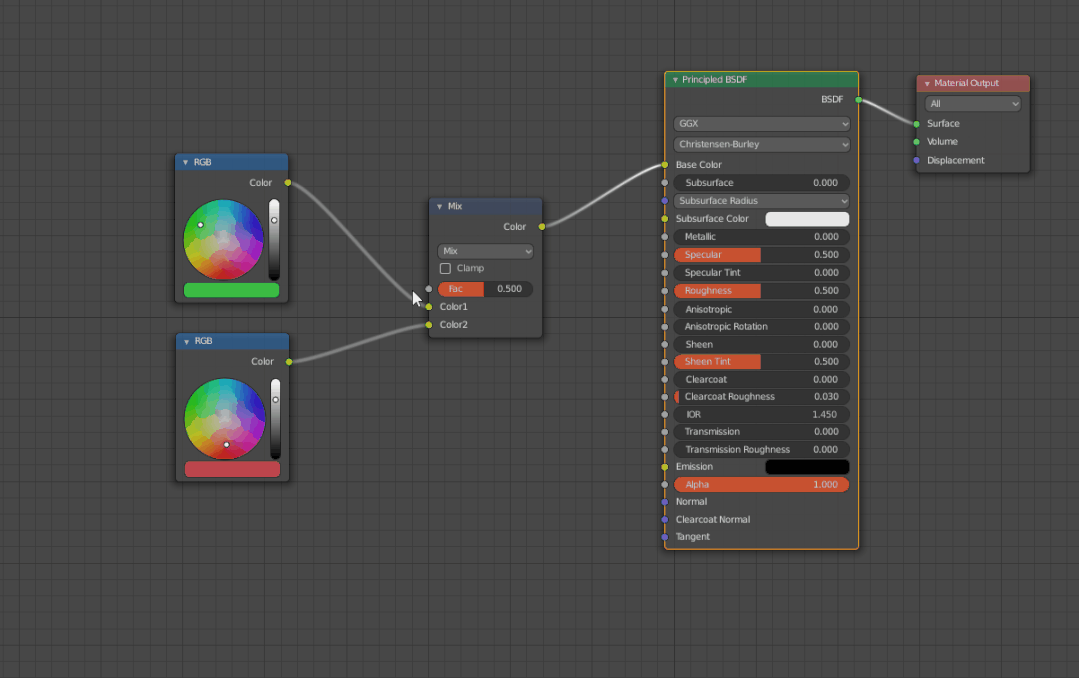
Task: Click the Fac slider in Mix node
Action: point(485,289)
